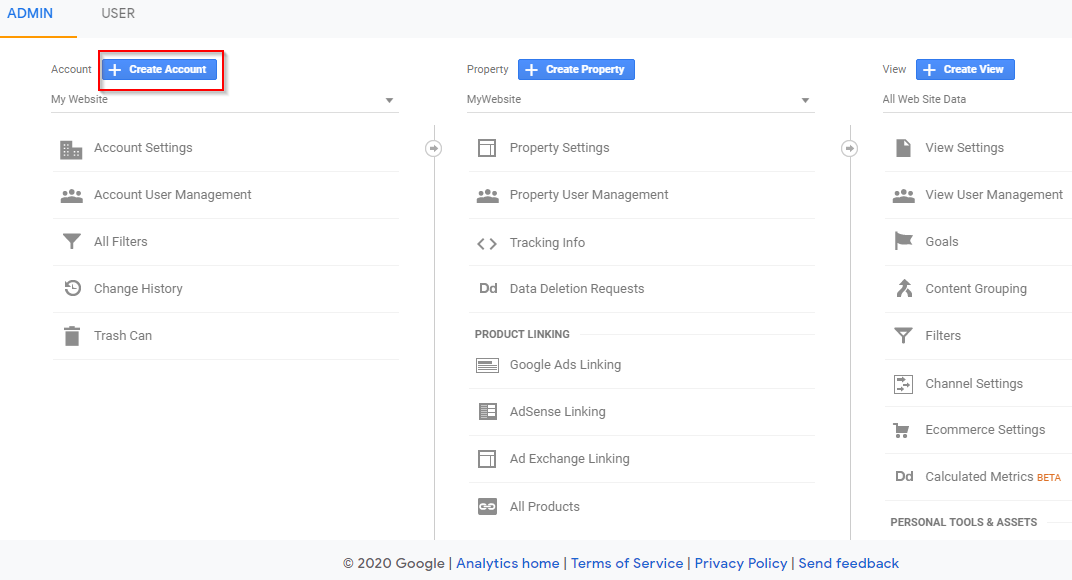Click the Content Grouping icon
1072x580 pixels.
(x=903, y=289)
